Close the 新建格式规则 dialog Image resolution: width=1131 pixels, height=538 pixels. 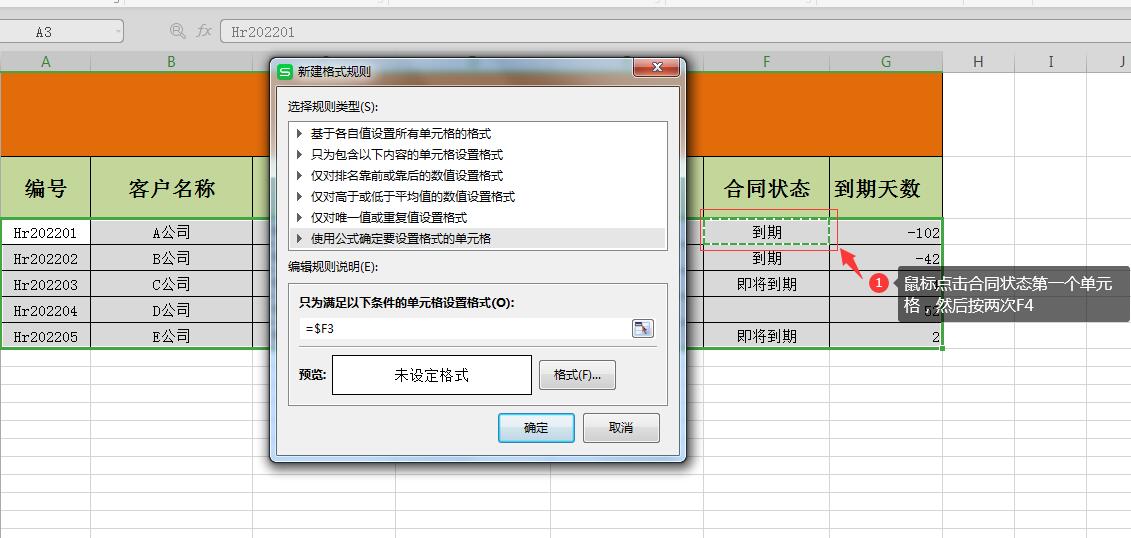point(656,68)
